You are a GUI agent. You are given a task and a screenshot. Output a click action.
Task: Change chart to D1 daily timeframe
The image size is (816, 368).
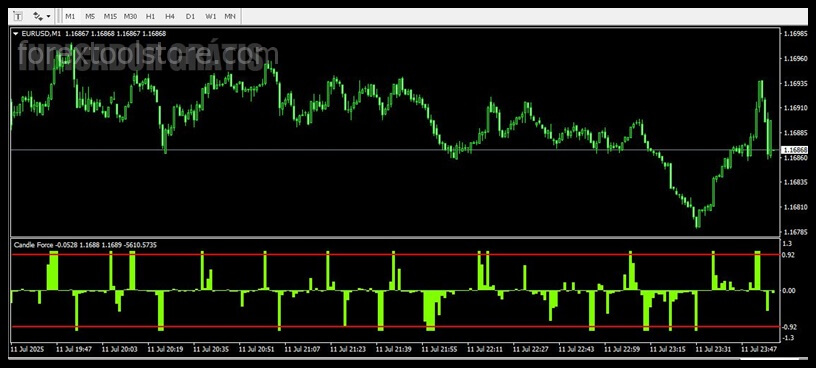tap(190, 16)
